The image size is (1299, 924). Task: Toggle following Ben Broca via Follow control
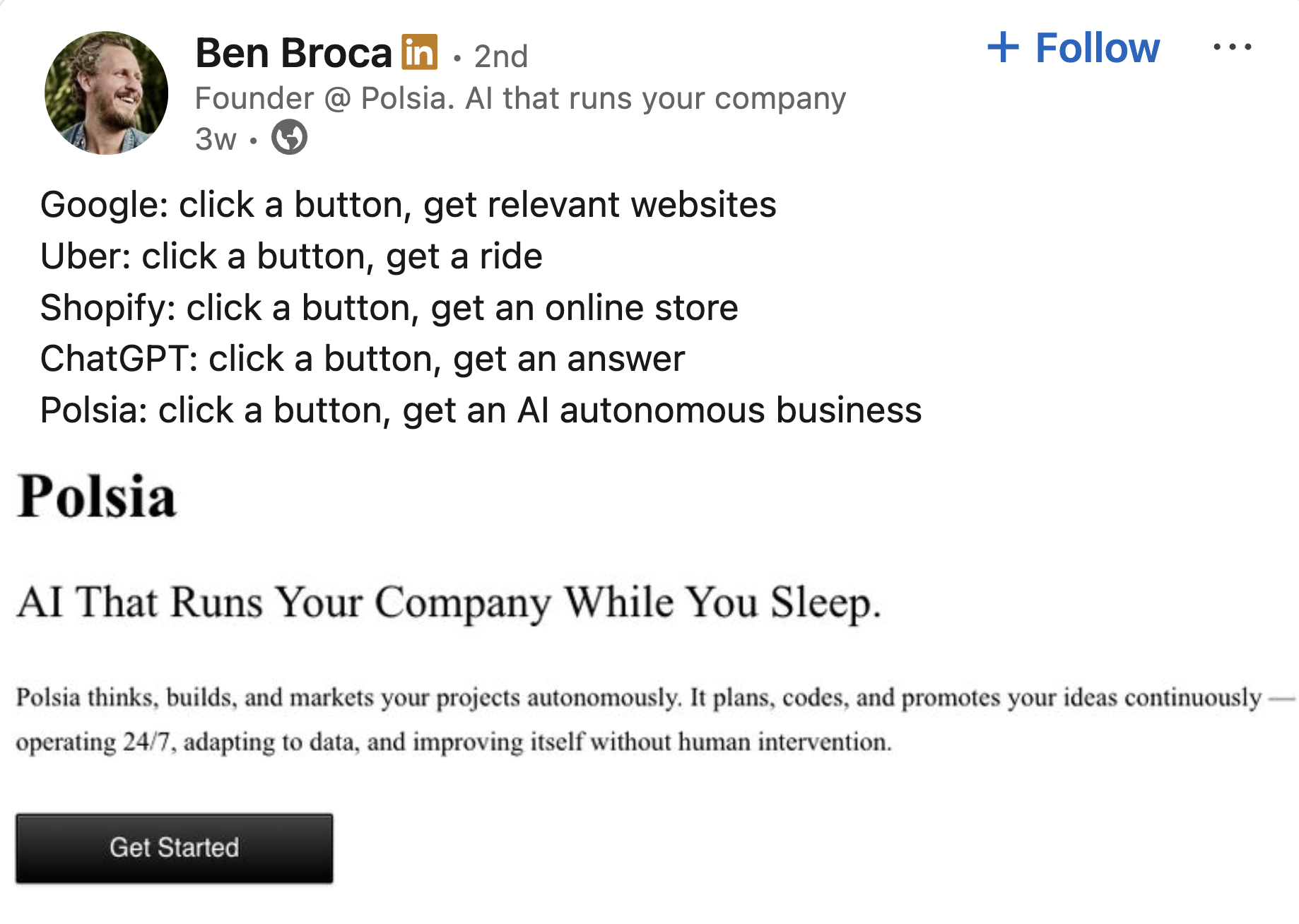pyautogui.click(x=1098, y=47)
